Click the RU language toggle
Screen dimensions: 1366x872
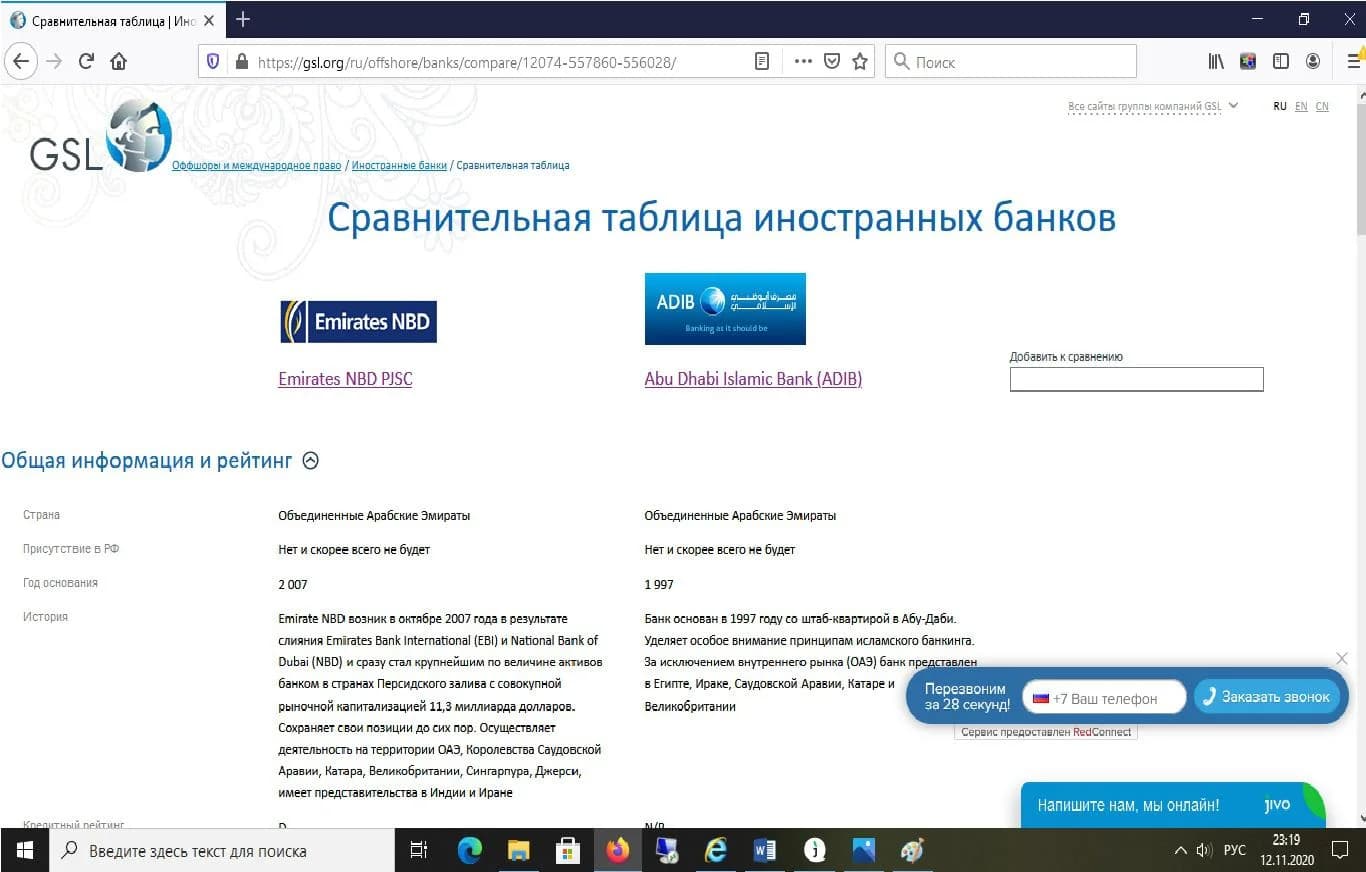[1279, 106]
